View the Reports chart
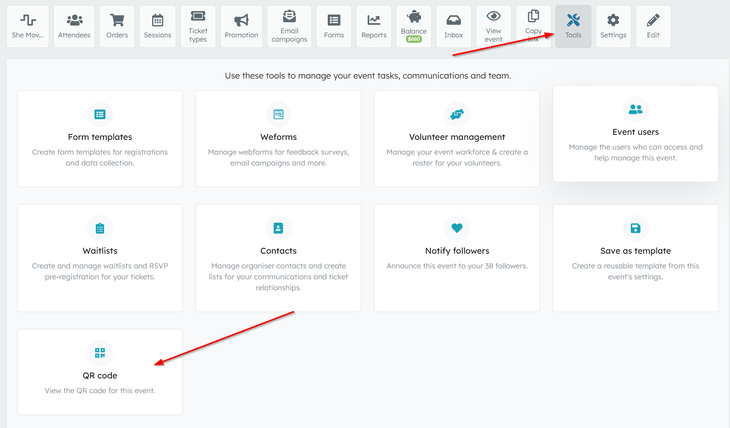Image resolution: width=730 pixels, height=428 pixels. [x=373, y=26]
